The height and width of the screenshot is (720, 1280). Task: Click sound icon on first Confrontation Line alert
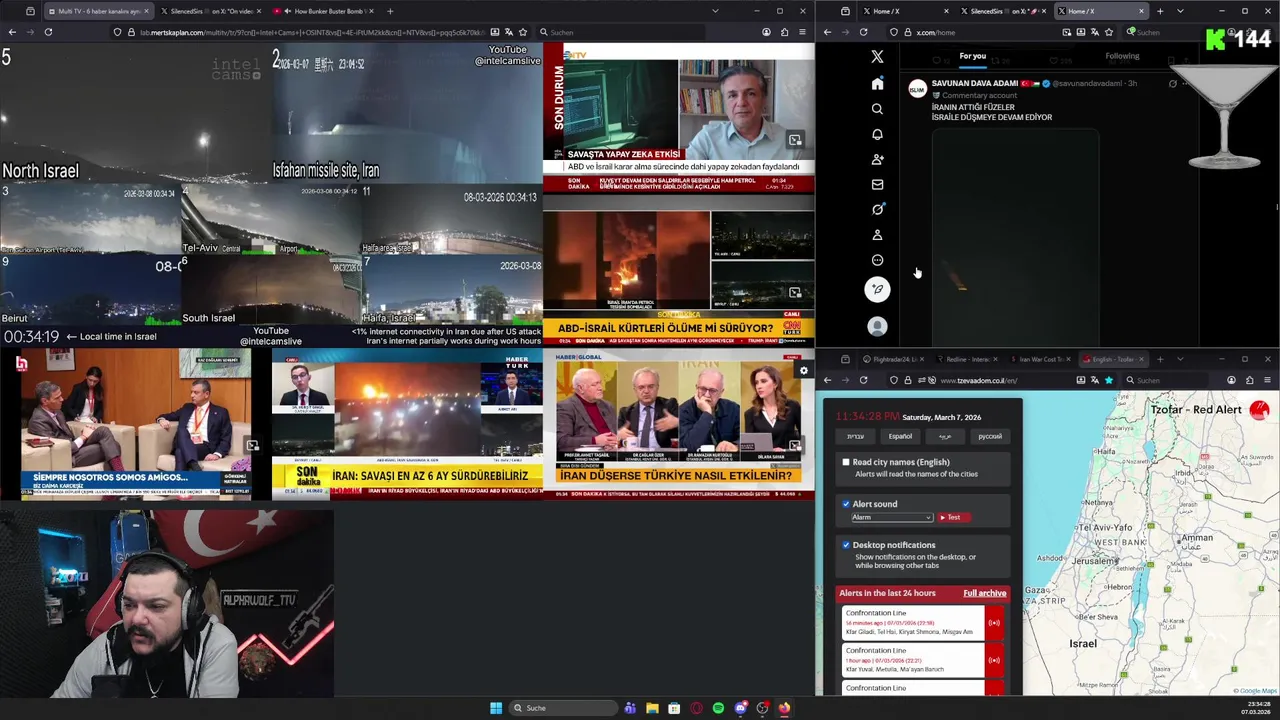click(x=994, y=623)
